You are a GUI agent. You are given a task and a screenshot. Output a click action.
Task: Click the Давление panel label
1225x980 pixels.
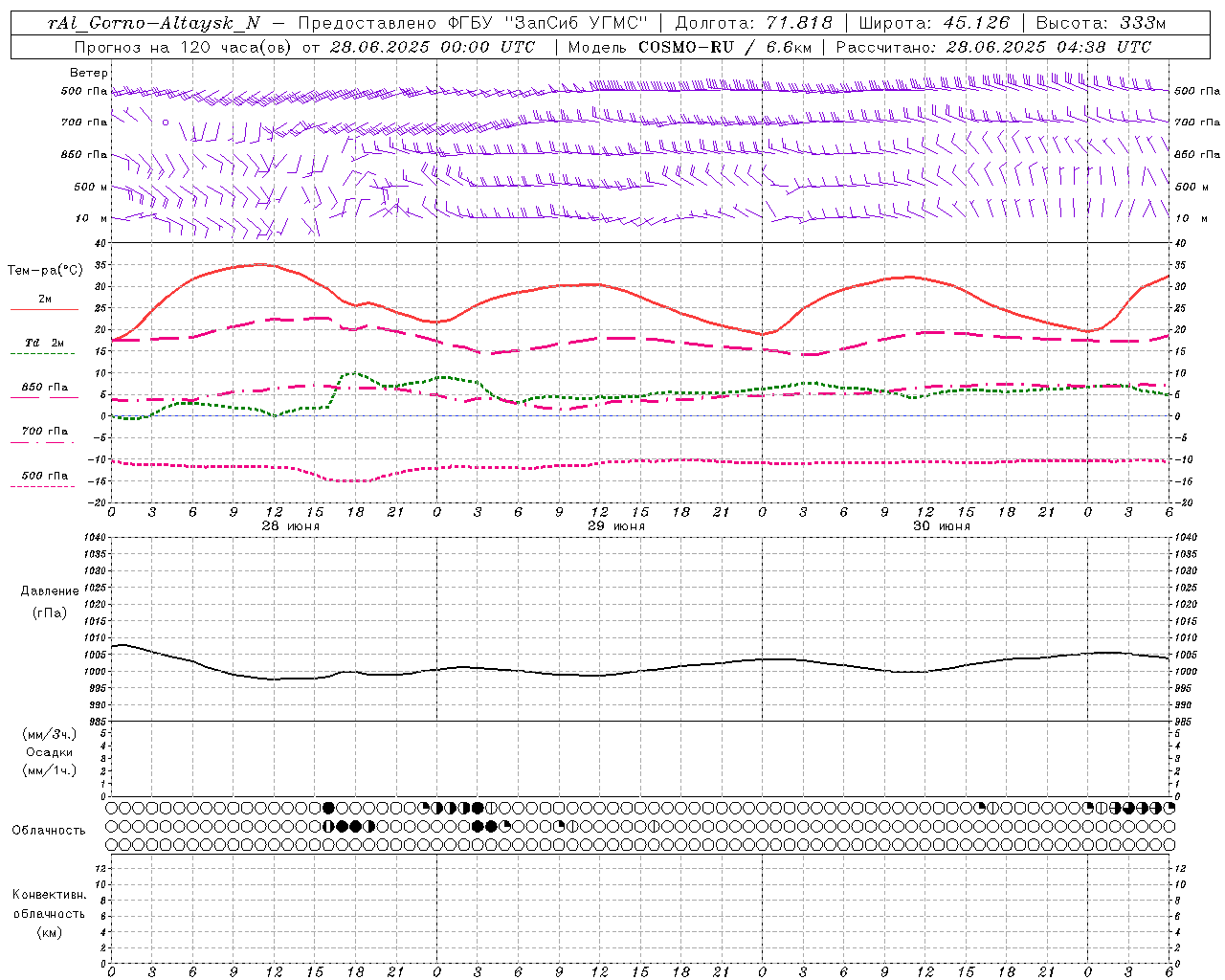tap(50, 591)
